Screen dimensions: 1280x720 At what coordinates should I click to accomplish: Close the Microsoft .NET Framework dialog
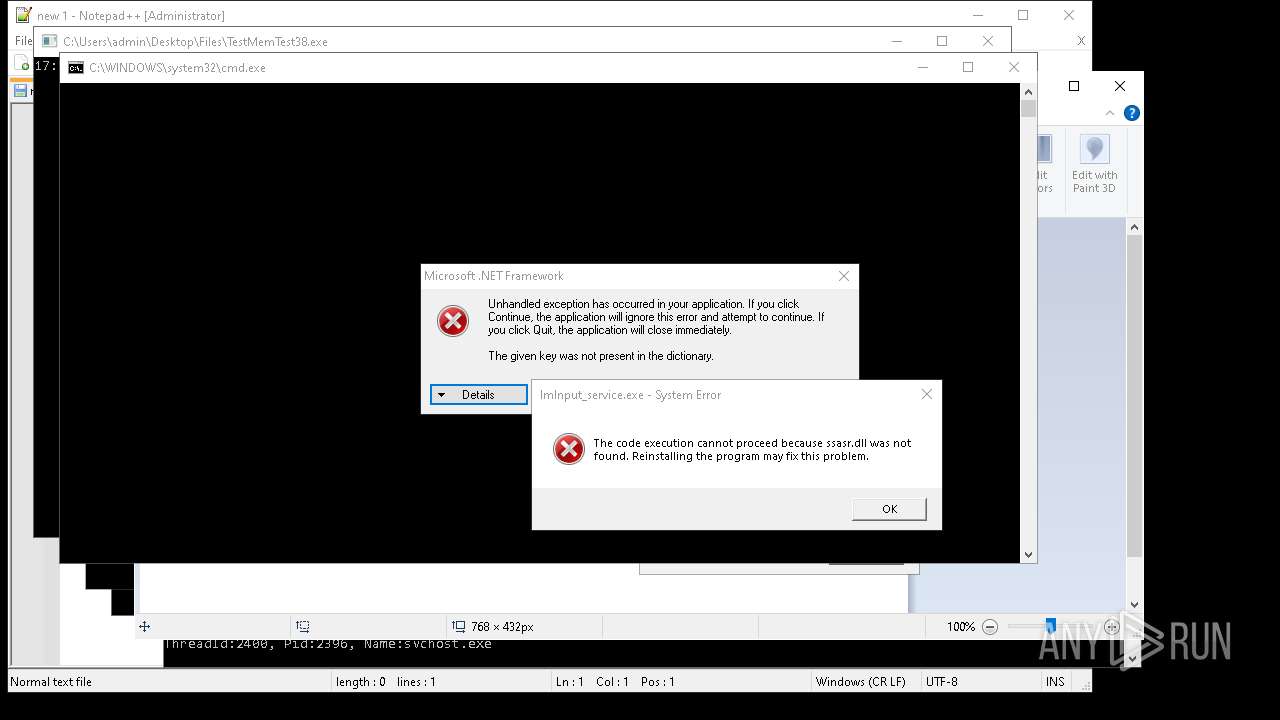[x=844, y=276]
